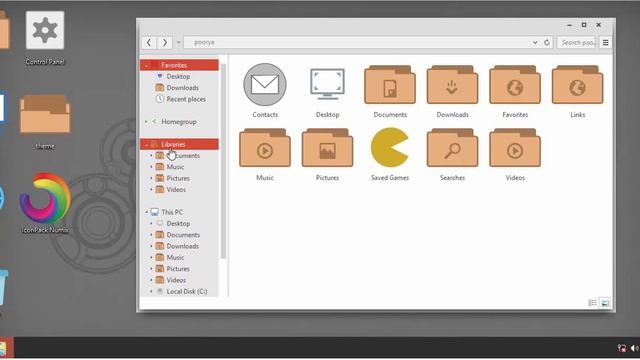Open the Contacts envelope icon
640x360 pixels.
coord(265,85)
